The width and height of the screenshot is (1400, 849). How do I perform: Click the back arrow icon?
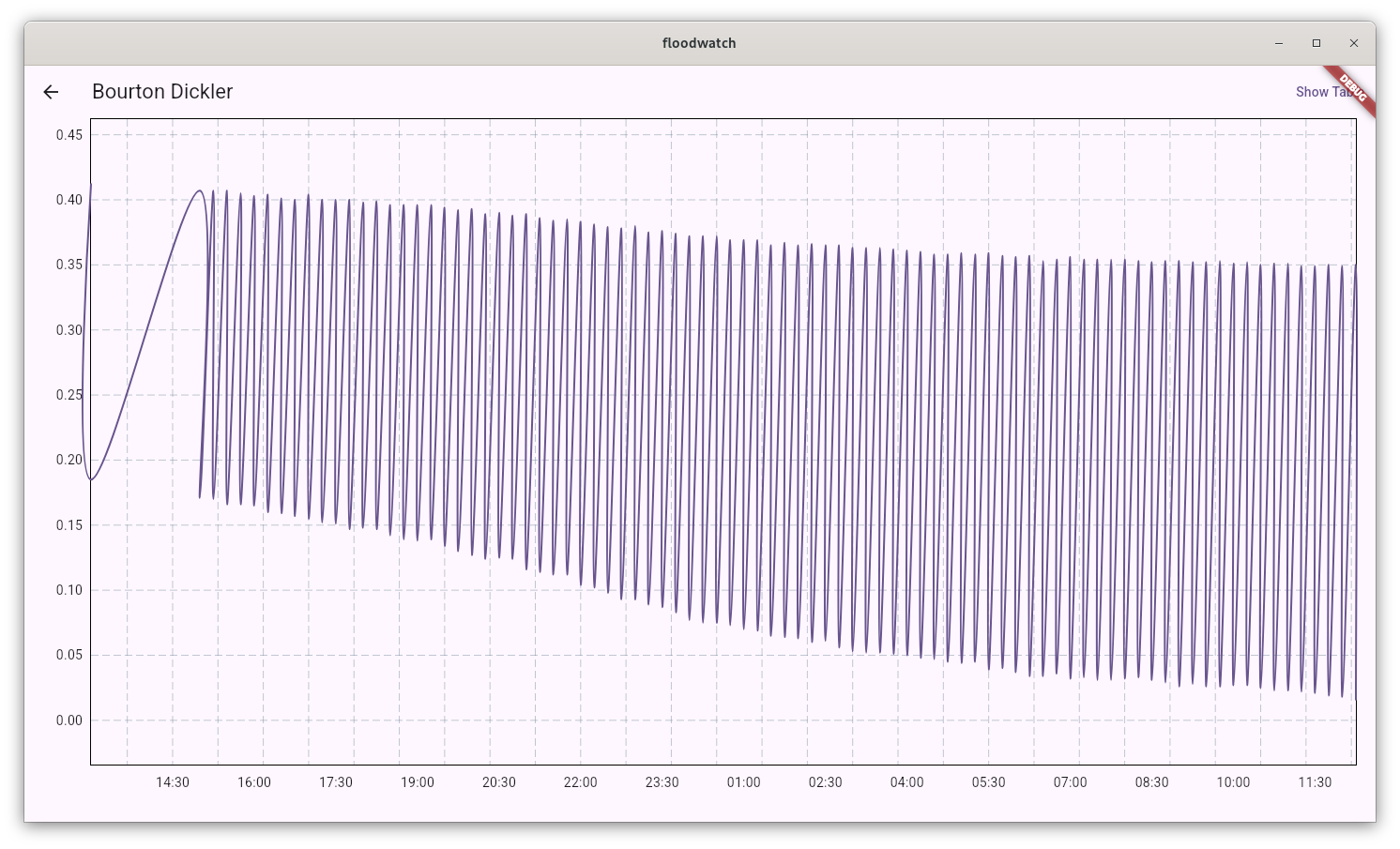tap(51, 92)
